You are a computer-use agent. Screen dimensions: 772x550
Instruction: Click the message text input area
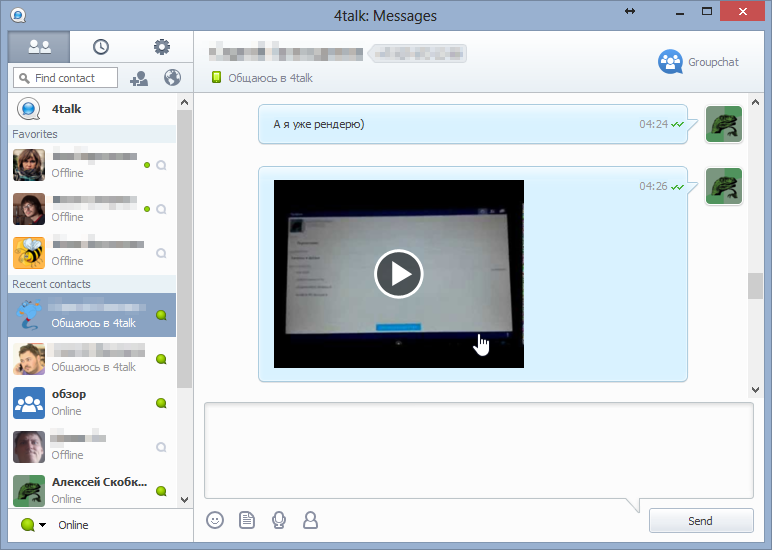(478, 448)
